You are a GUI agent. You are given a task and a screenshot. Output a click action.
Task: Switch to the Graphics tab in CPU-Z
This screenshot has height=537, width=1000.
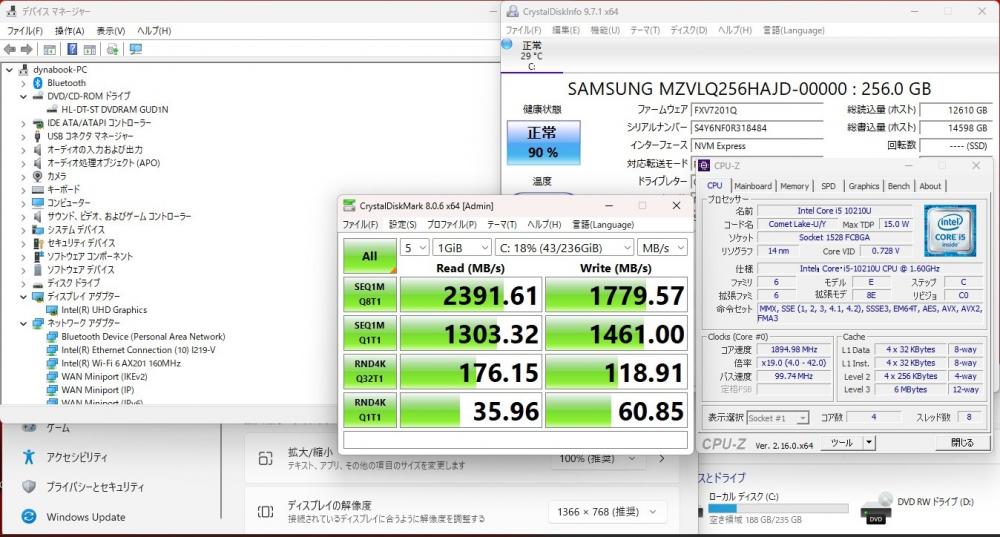click(x=864, y=186)
